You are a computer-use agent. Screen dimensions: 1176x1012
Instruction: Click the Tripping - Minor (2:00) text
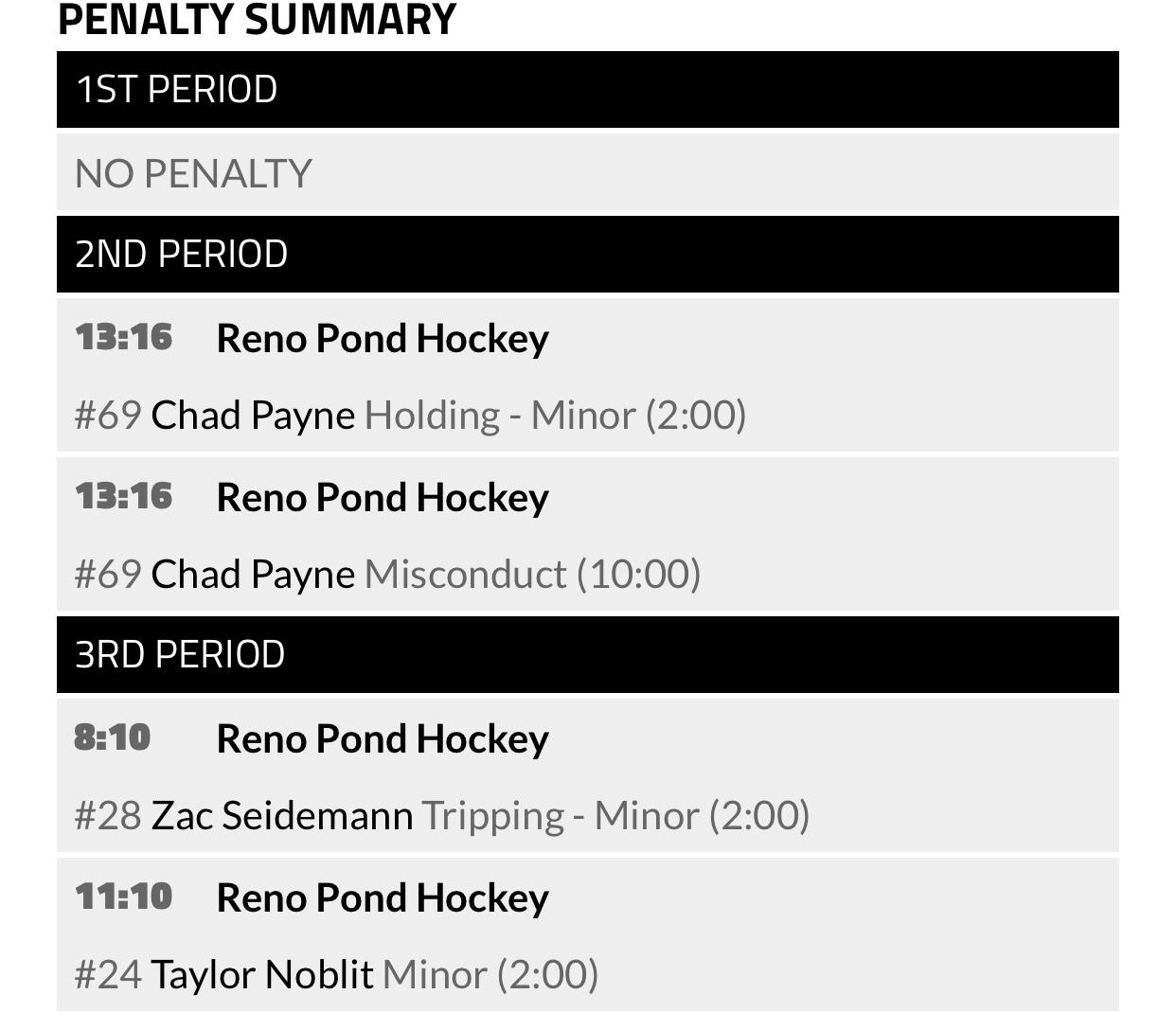pos(615,815)
